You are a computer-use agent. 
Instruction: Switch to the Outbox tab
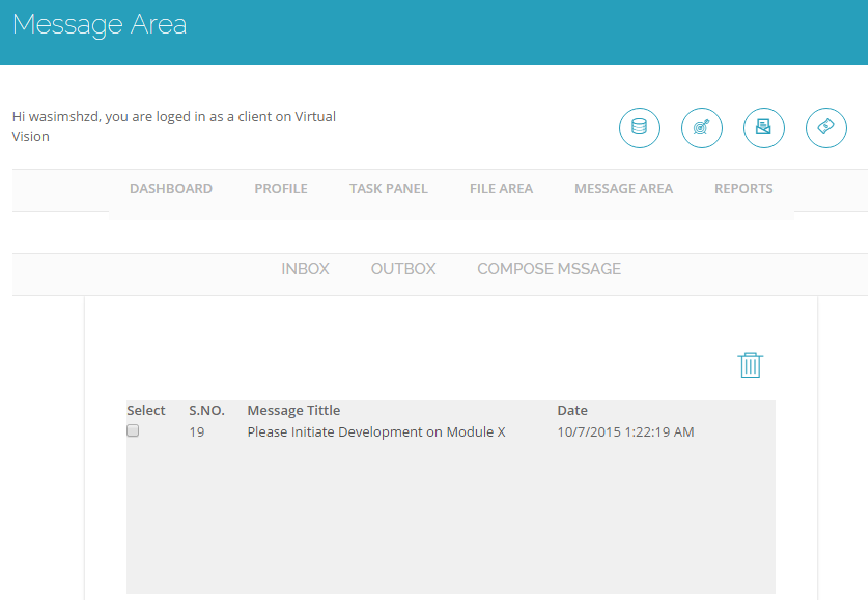[403, 269]
